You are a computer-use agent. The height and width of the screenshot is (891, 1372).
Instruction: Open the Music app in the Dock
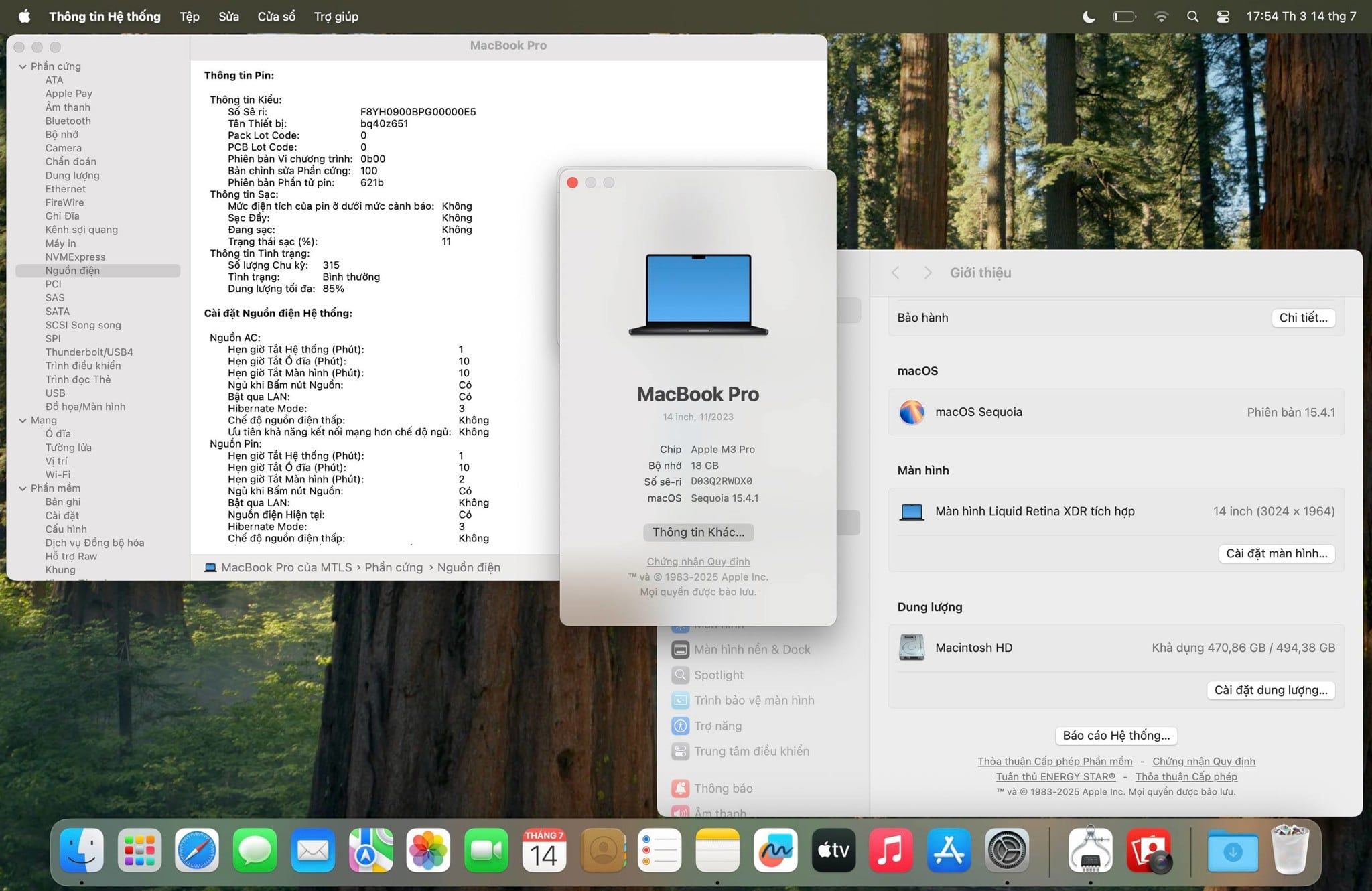click(891, 850)
